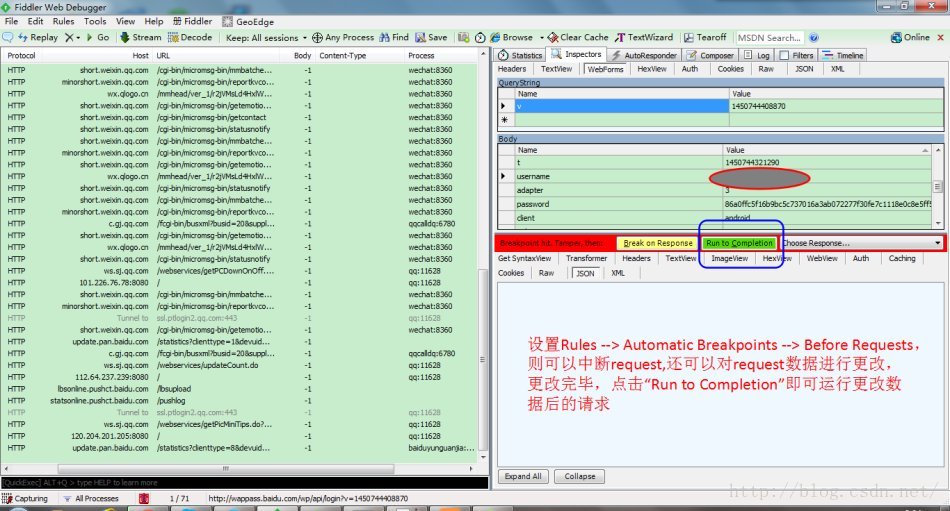Click the Any Process target icon
950x511 pixels.
tap(317, 38)
